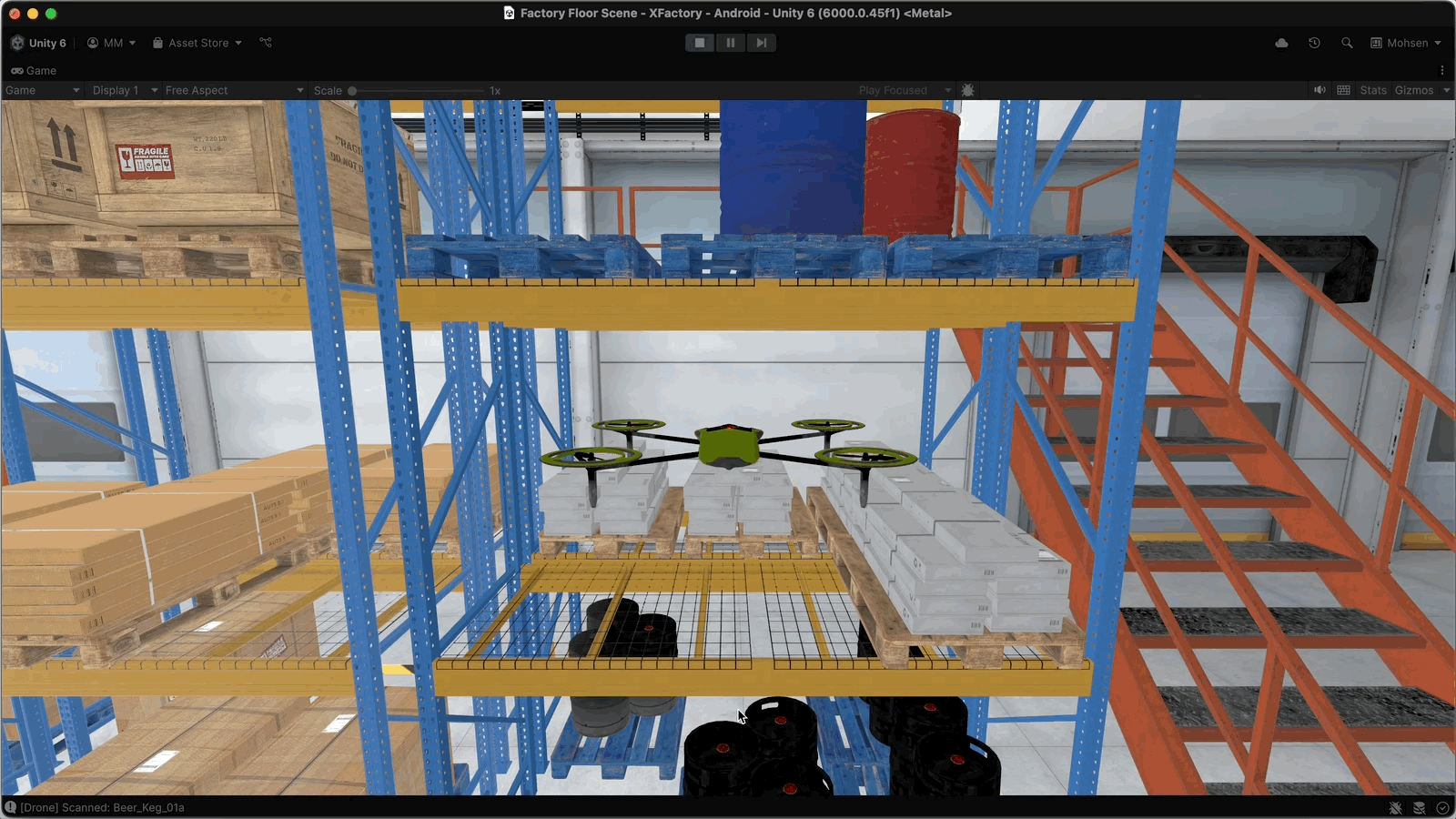Open the undo history icon
The image size is (1456, 819).
pos(1314,43)
